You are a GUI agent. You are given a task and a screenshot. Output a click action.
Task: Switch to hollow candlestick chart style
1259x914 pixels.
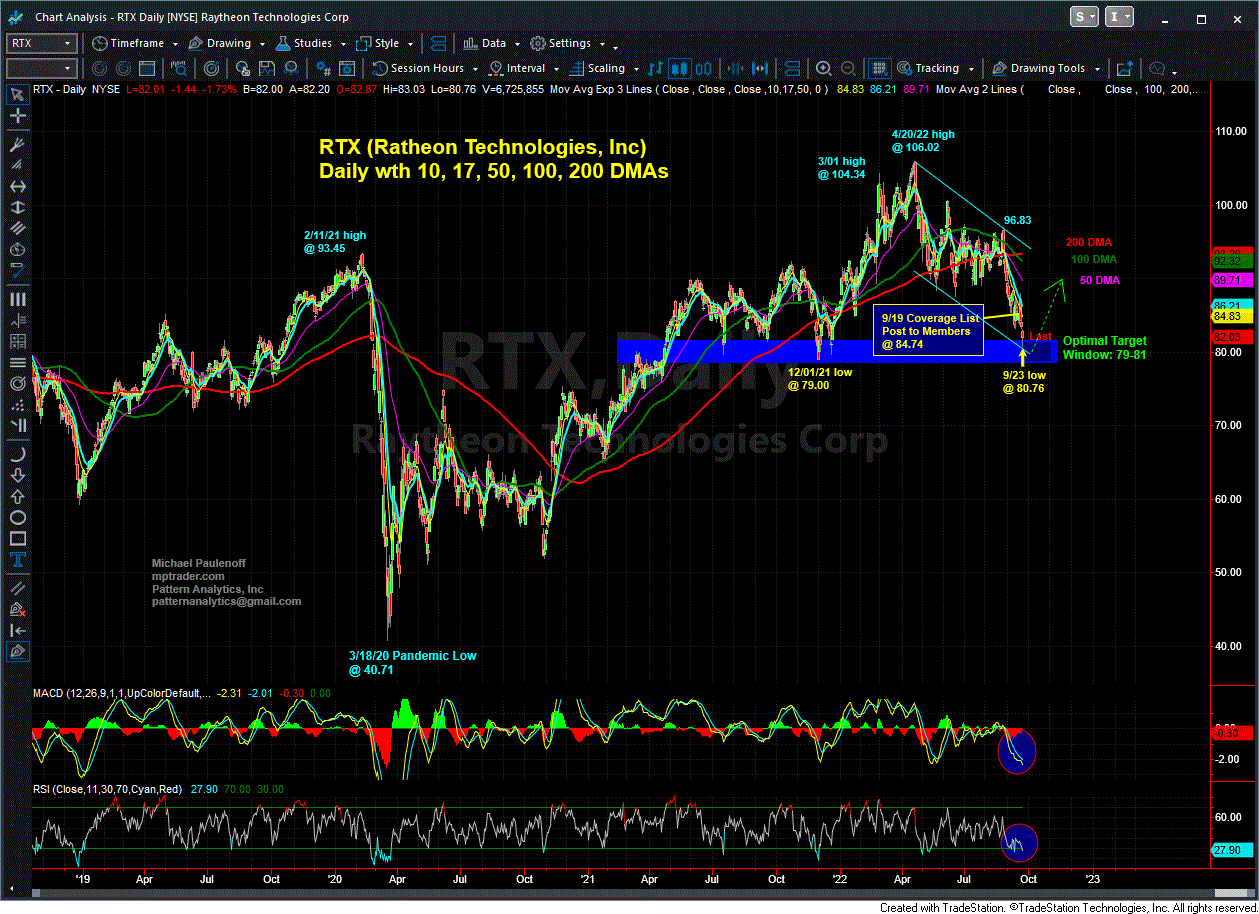coord(703,68)
